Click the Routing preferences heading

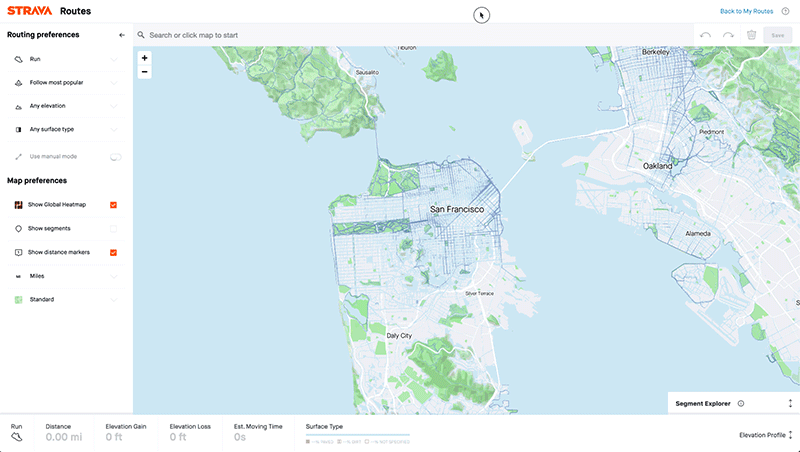click(43, 35)
